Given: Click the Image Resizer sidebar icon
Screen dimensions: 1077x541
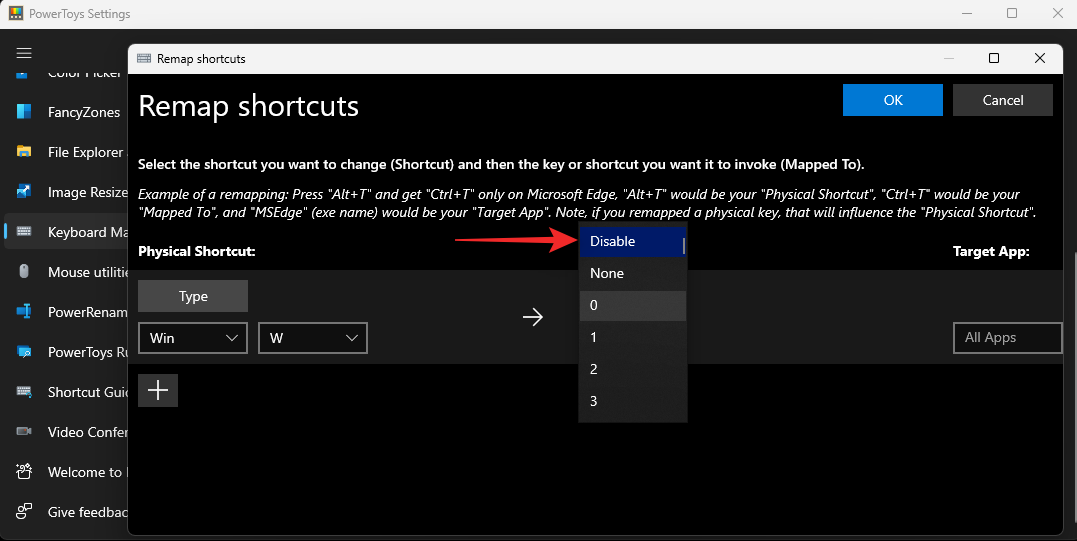Looking at the screenshot, I should 24,192.
